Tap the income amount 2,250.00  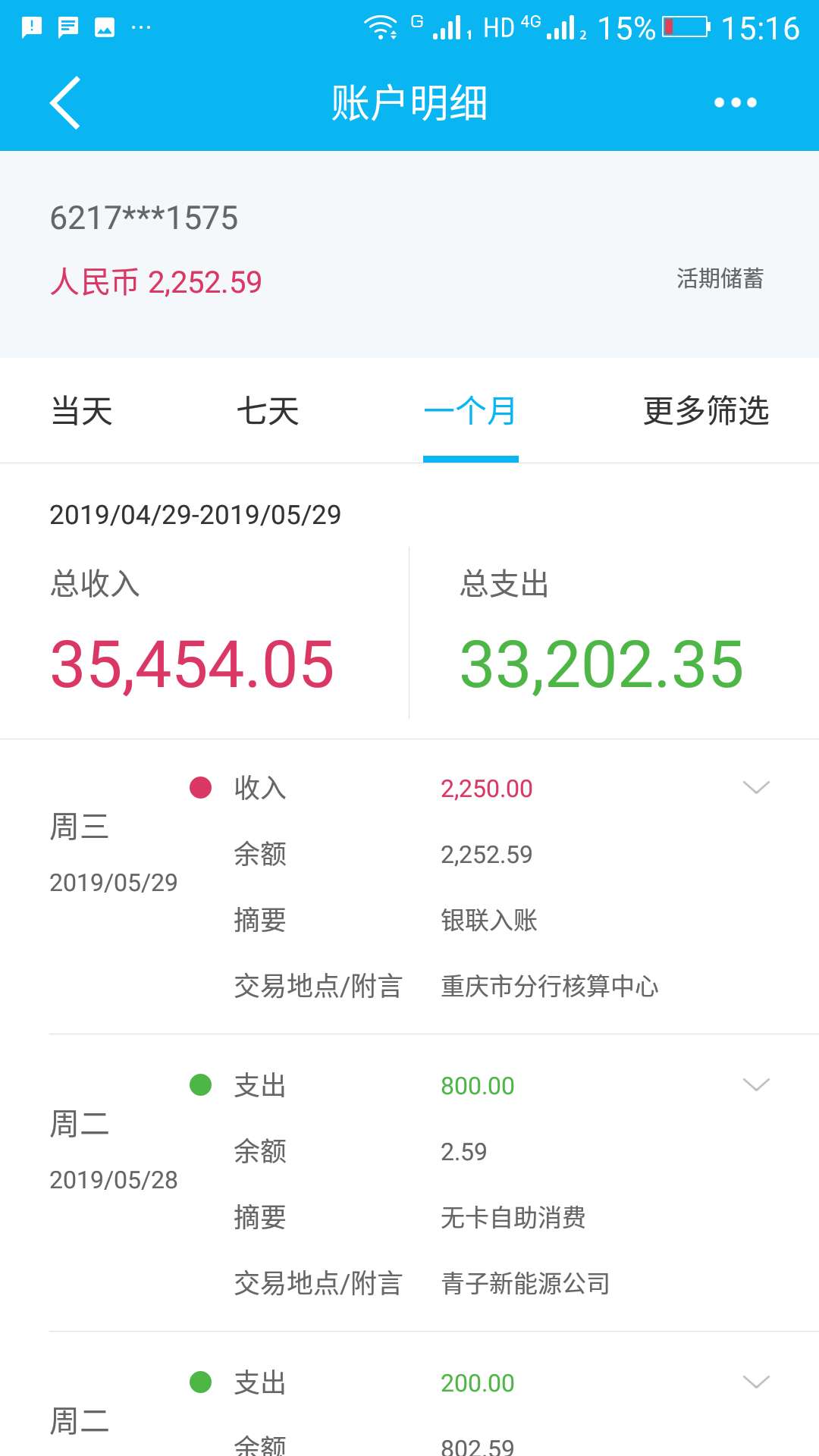tap(487, 789)
